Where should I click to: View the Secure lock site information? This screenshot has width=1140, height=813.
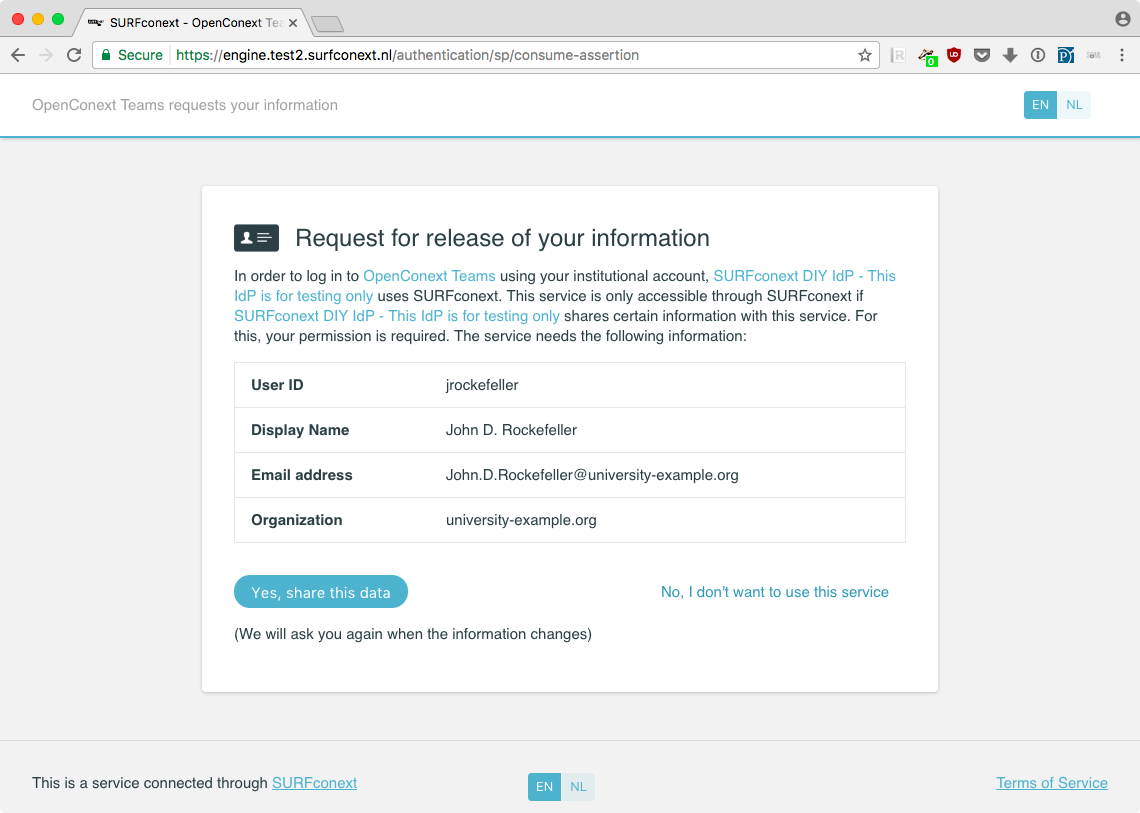tap(132, 55)
